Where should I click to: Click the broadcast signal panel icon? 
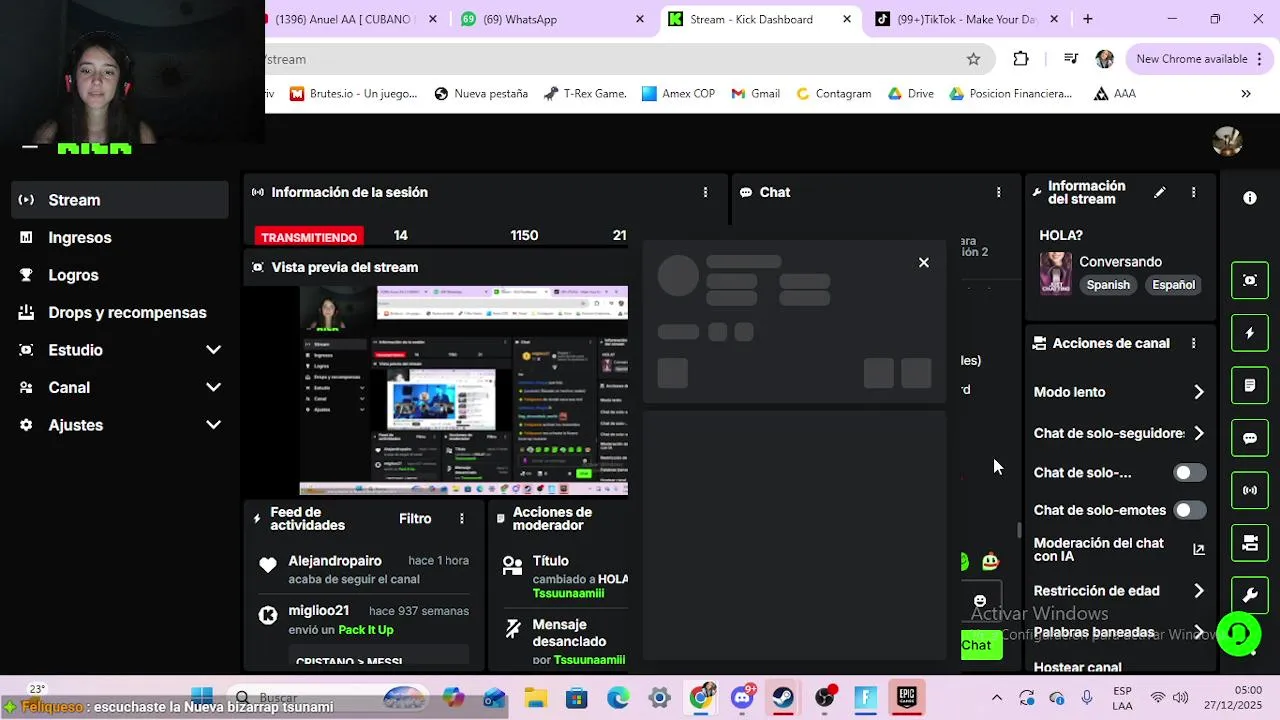pos(1250,490)
